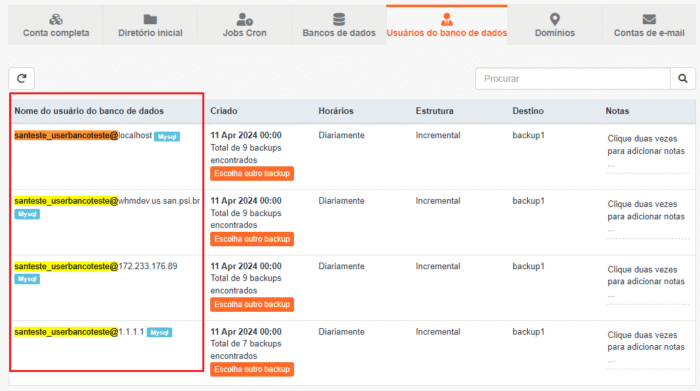Viewport: 700px width, 391px height.
Task: Click the Nome do usuário column header
Action: (89, 111)
